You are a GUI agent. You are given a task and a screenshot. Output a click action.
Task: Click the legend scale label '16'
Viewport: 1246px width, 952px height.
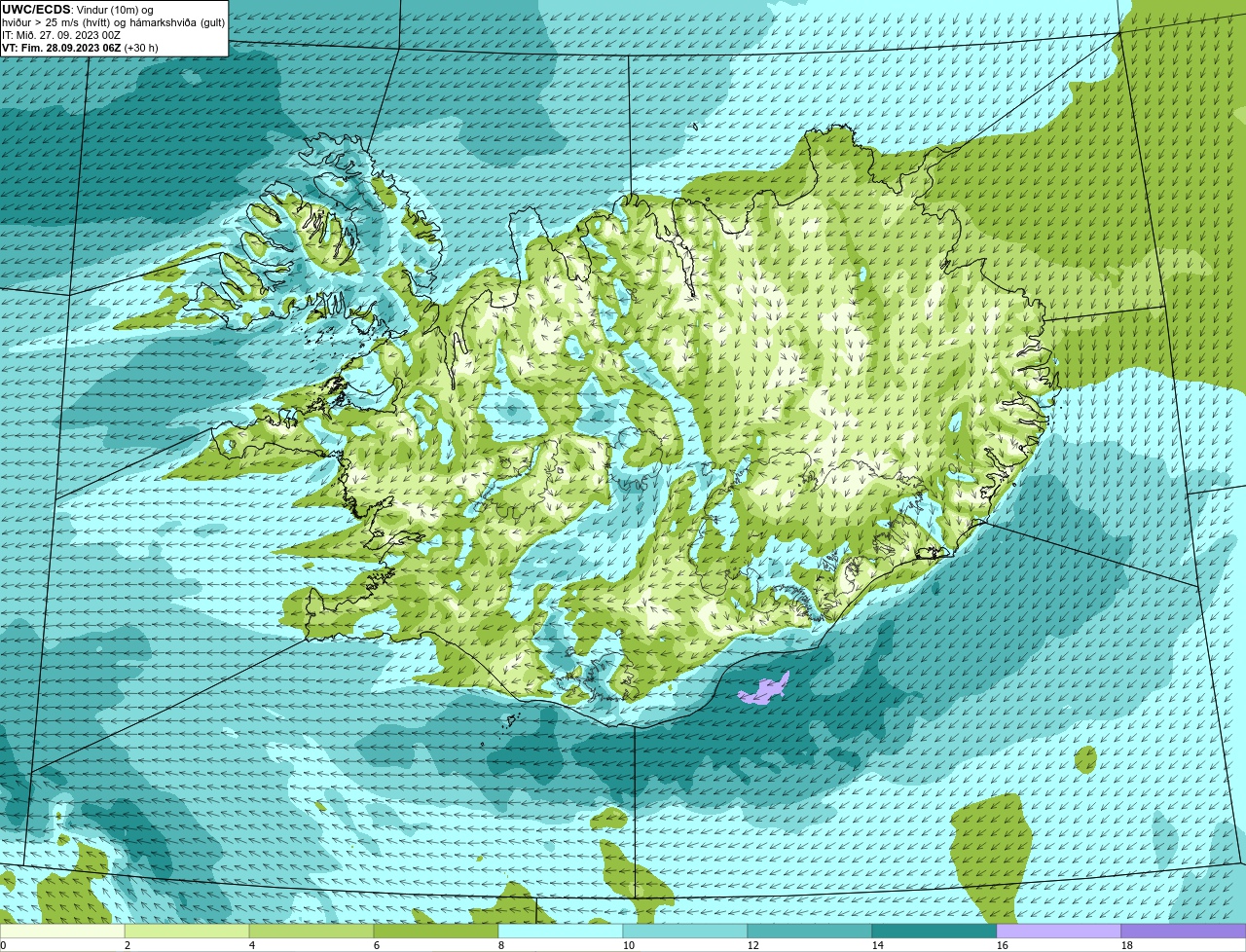coord(1002,945)
